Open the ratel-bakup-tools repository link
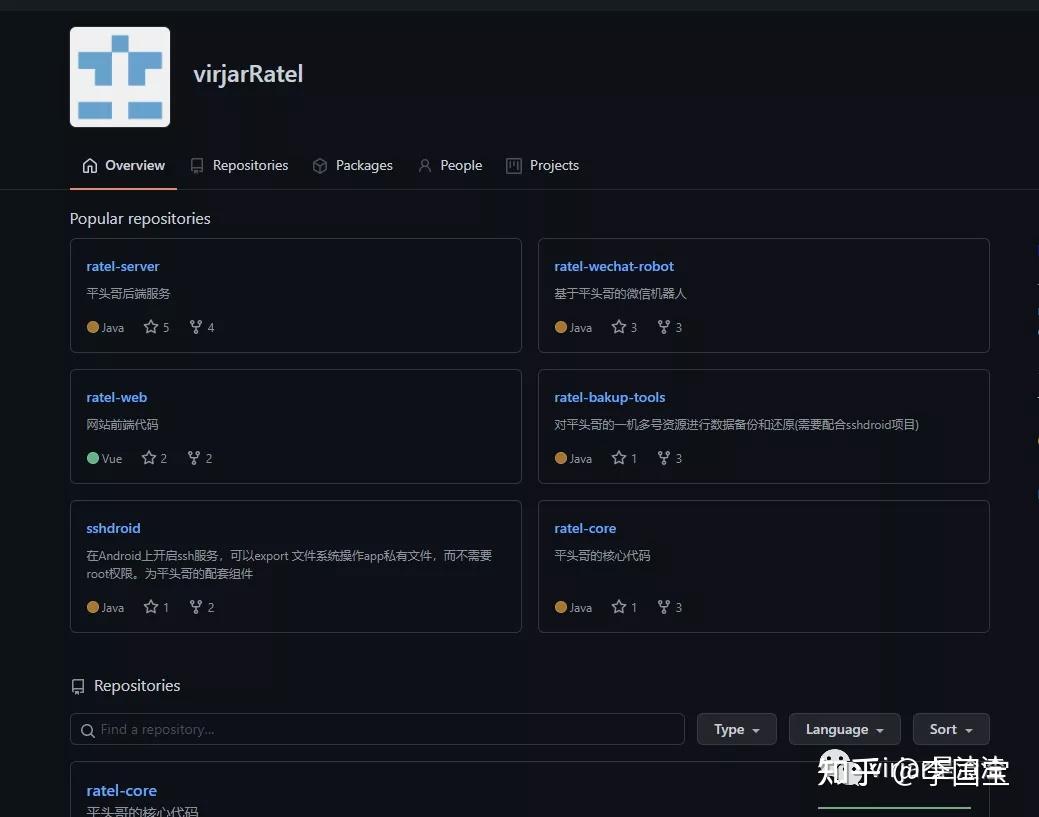This screenshot has height=817, width=1039. pyautogui.click(x=610, y=397)
